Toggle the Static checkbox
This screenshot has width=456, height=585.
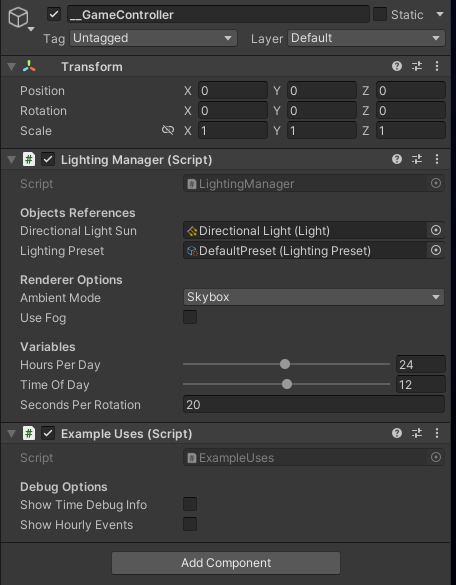(380, 15)
